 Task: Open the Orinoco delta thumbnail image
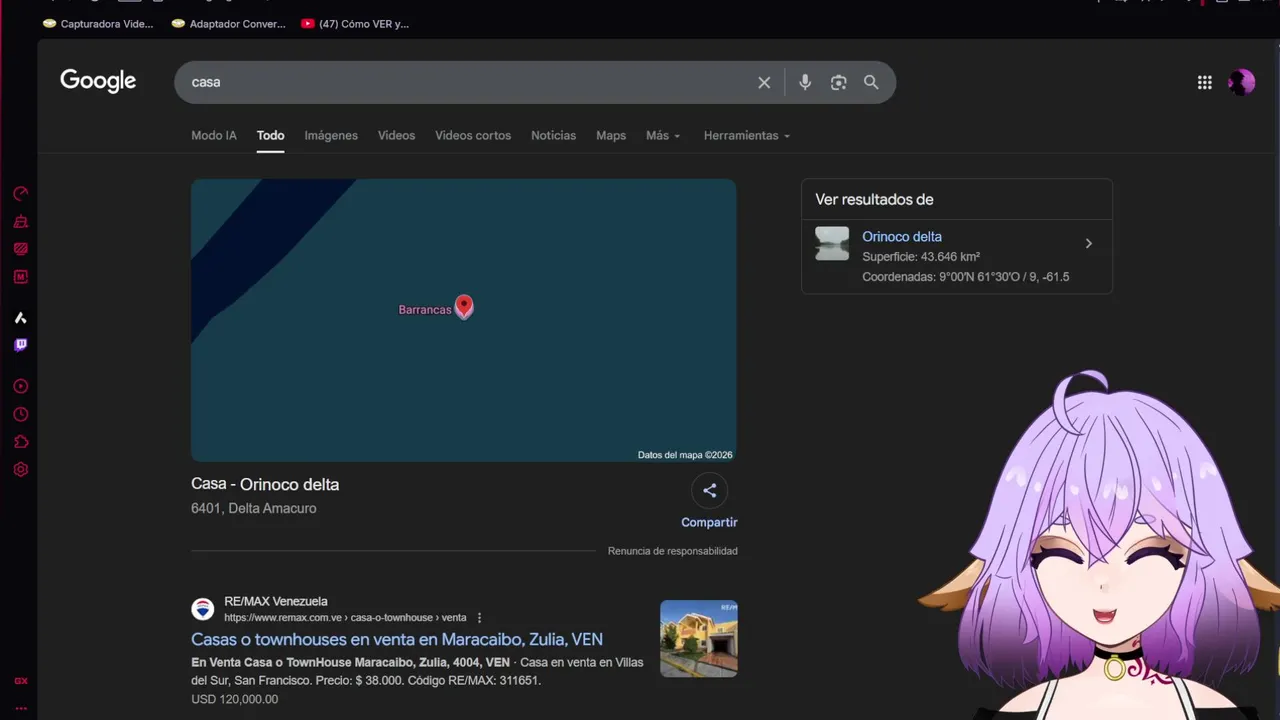pos(832,243)
